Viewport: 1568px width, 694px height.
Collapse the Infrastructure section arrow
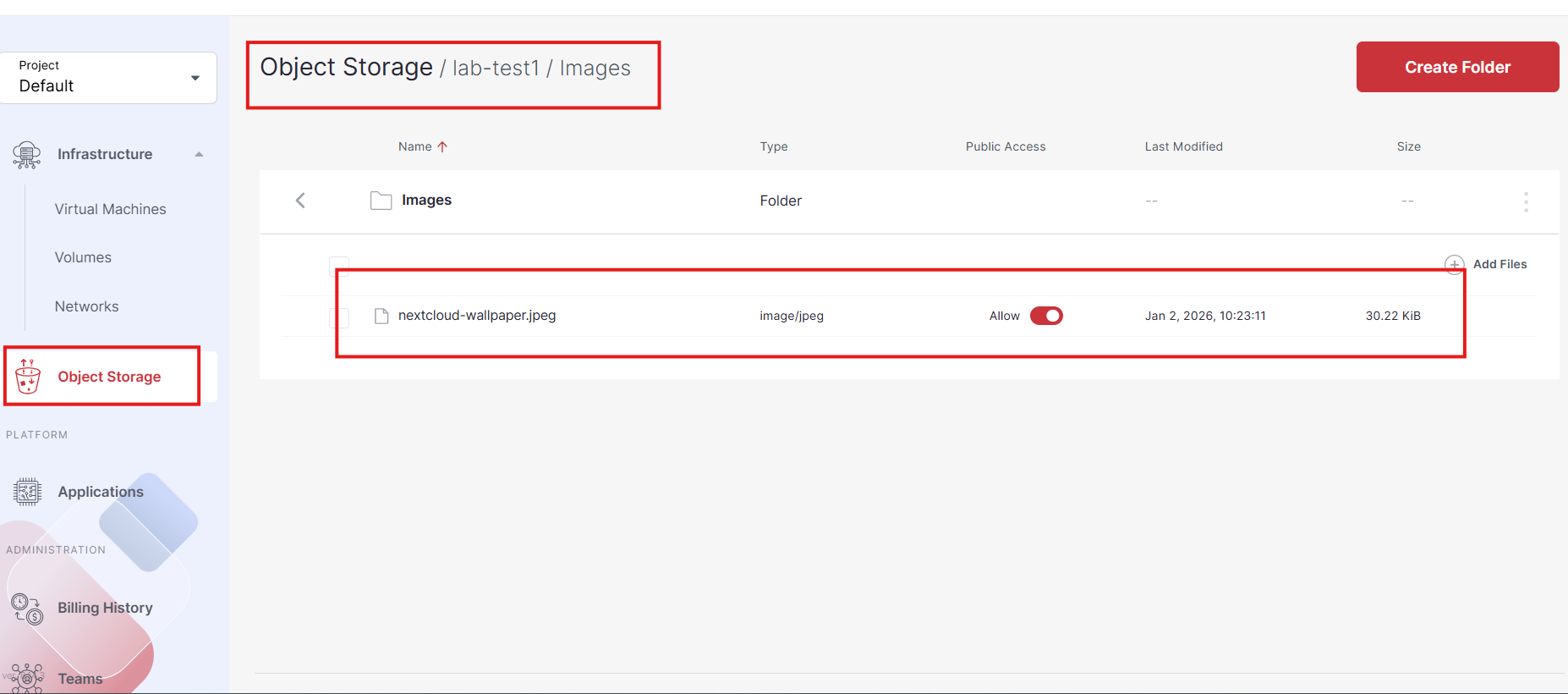click(x=199, y=154)
